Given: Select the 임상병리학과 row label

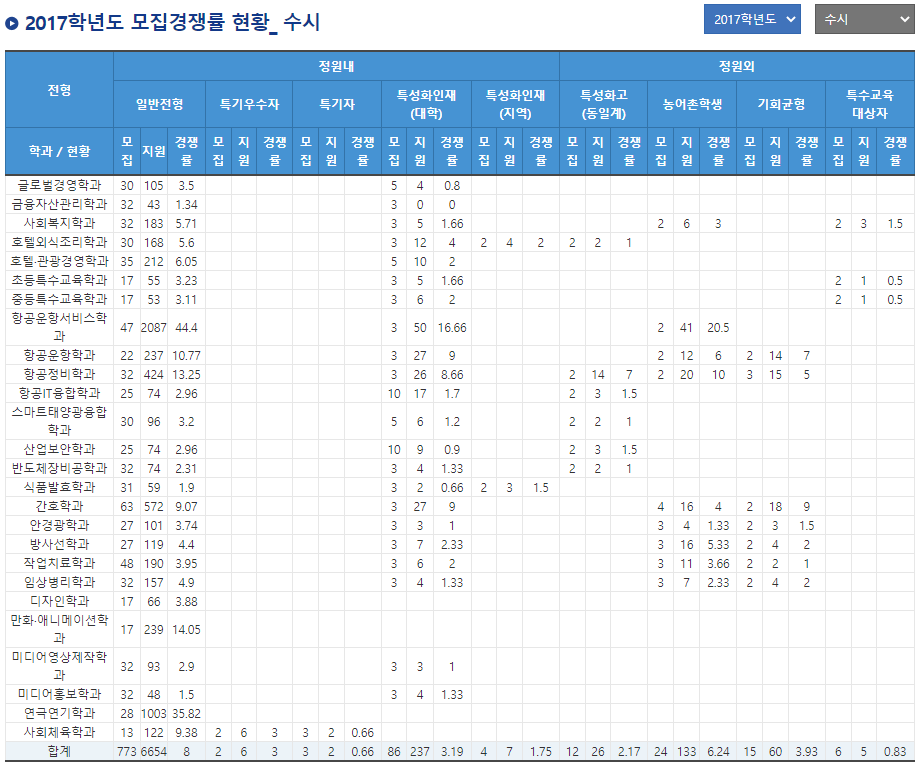Looking at the screenshot, I should tap(59, 582).
